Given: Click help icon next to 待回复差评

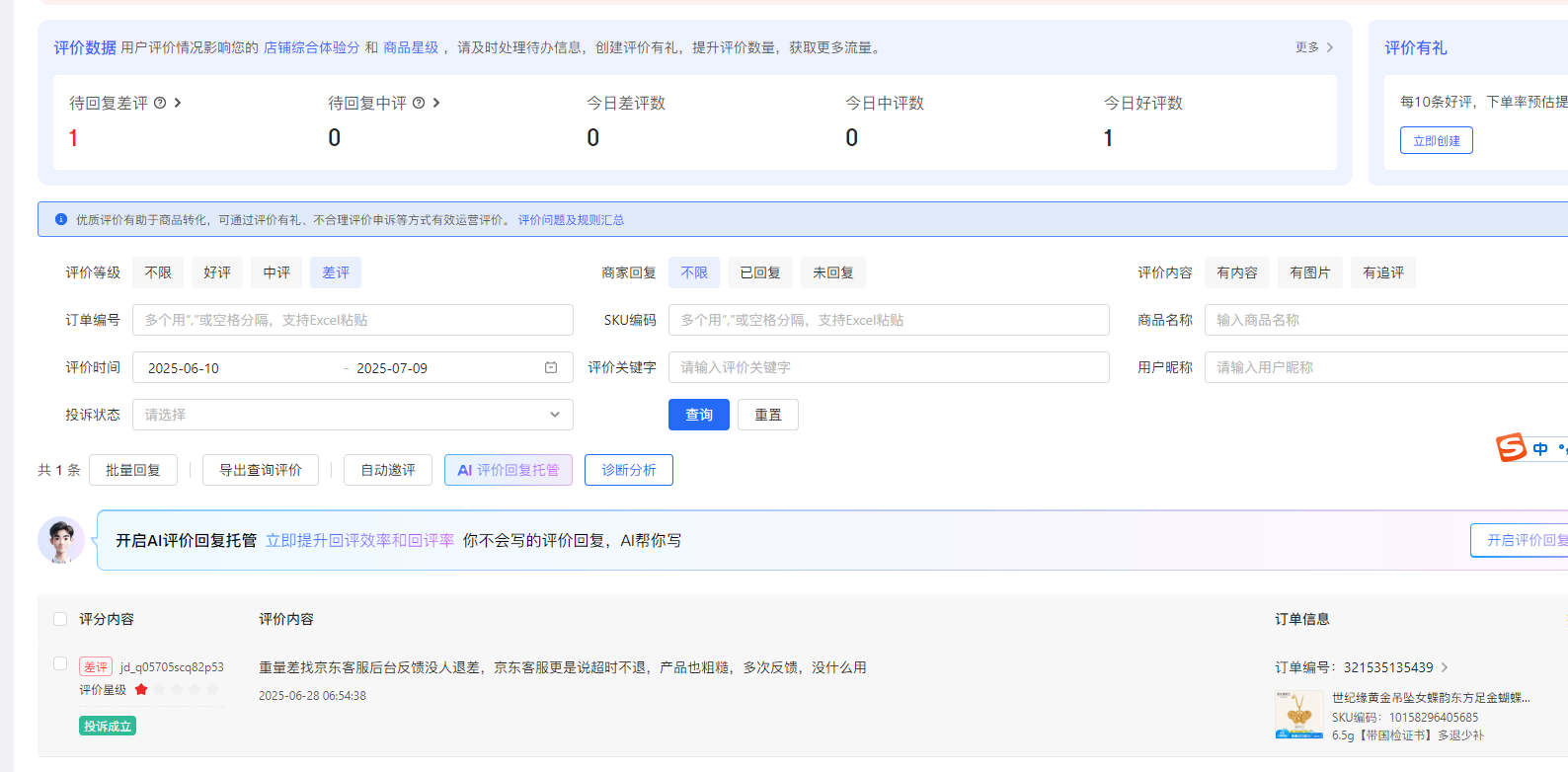Looking at the screenshot, I should tap(160, 103).
